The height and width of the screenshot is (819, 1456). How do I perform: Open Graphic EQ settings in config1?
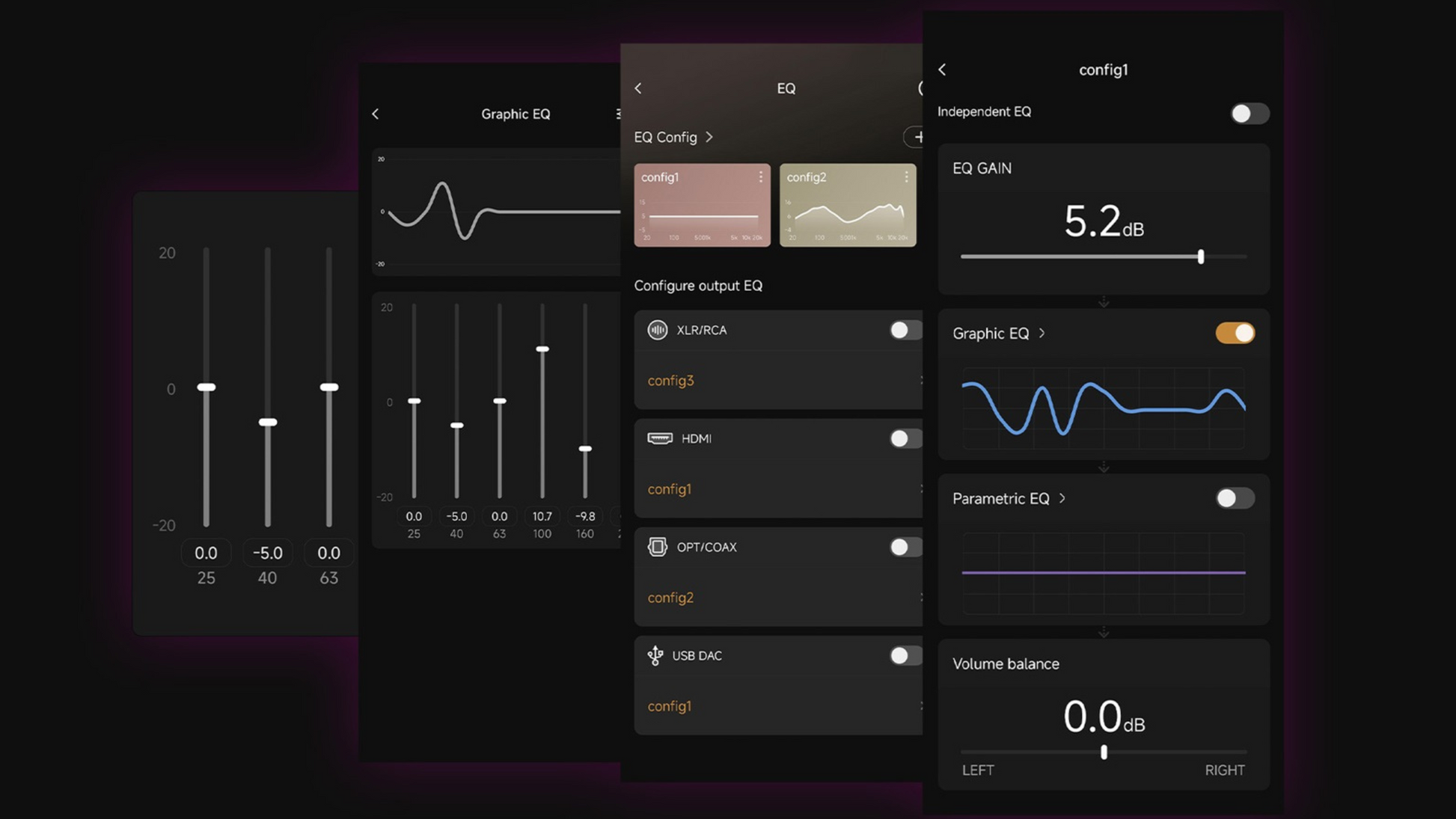(999, 333)
